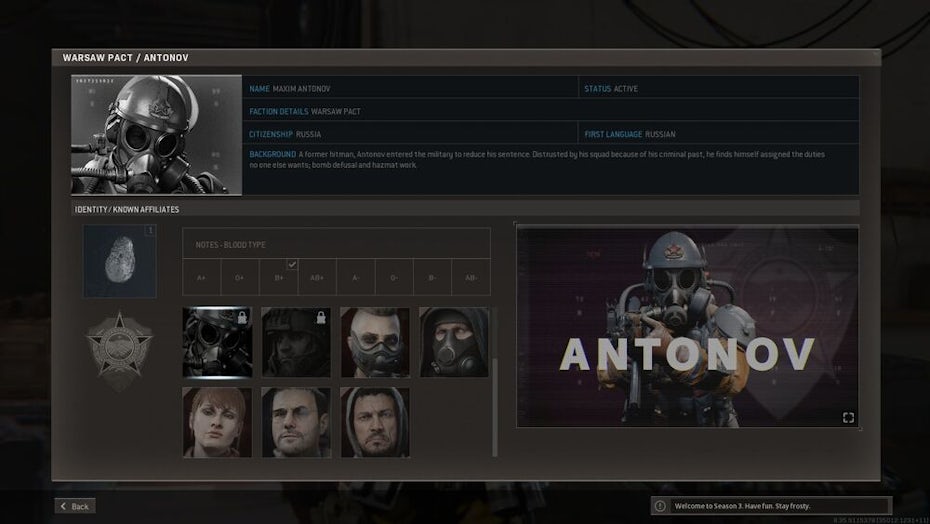Click the fingerprint identity icon
This screenshot has width=930, height=524.
tap(119, 261)
